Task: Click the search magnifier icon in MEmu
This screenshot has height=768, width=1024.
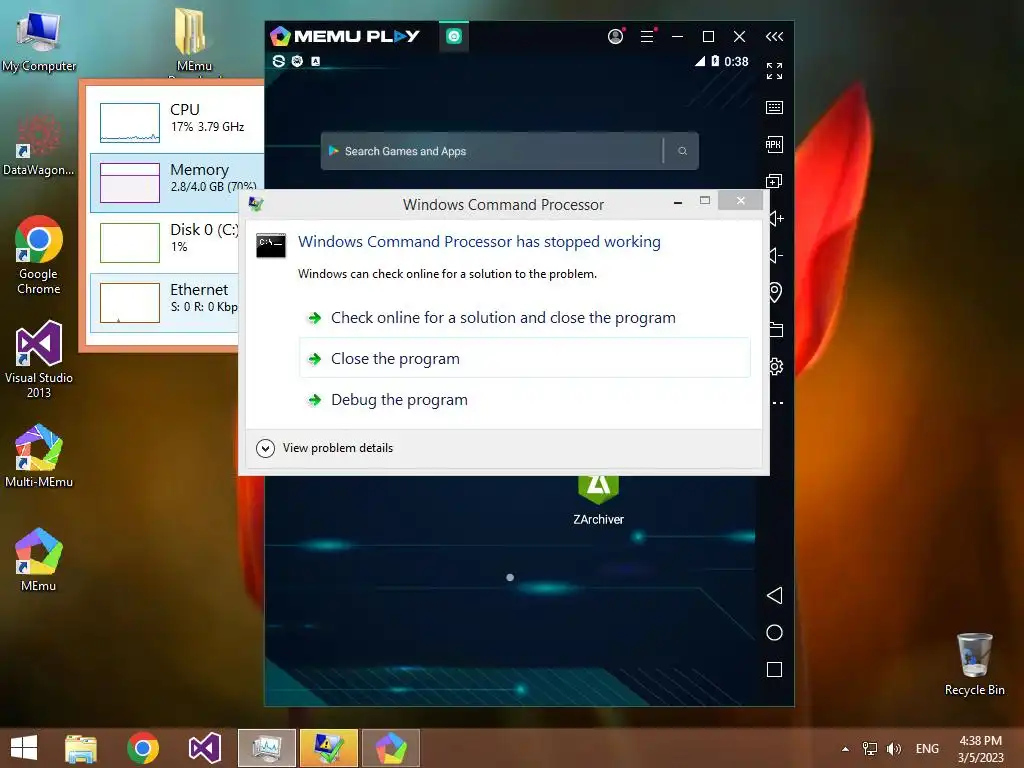Action: point(682,151)
